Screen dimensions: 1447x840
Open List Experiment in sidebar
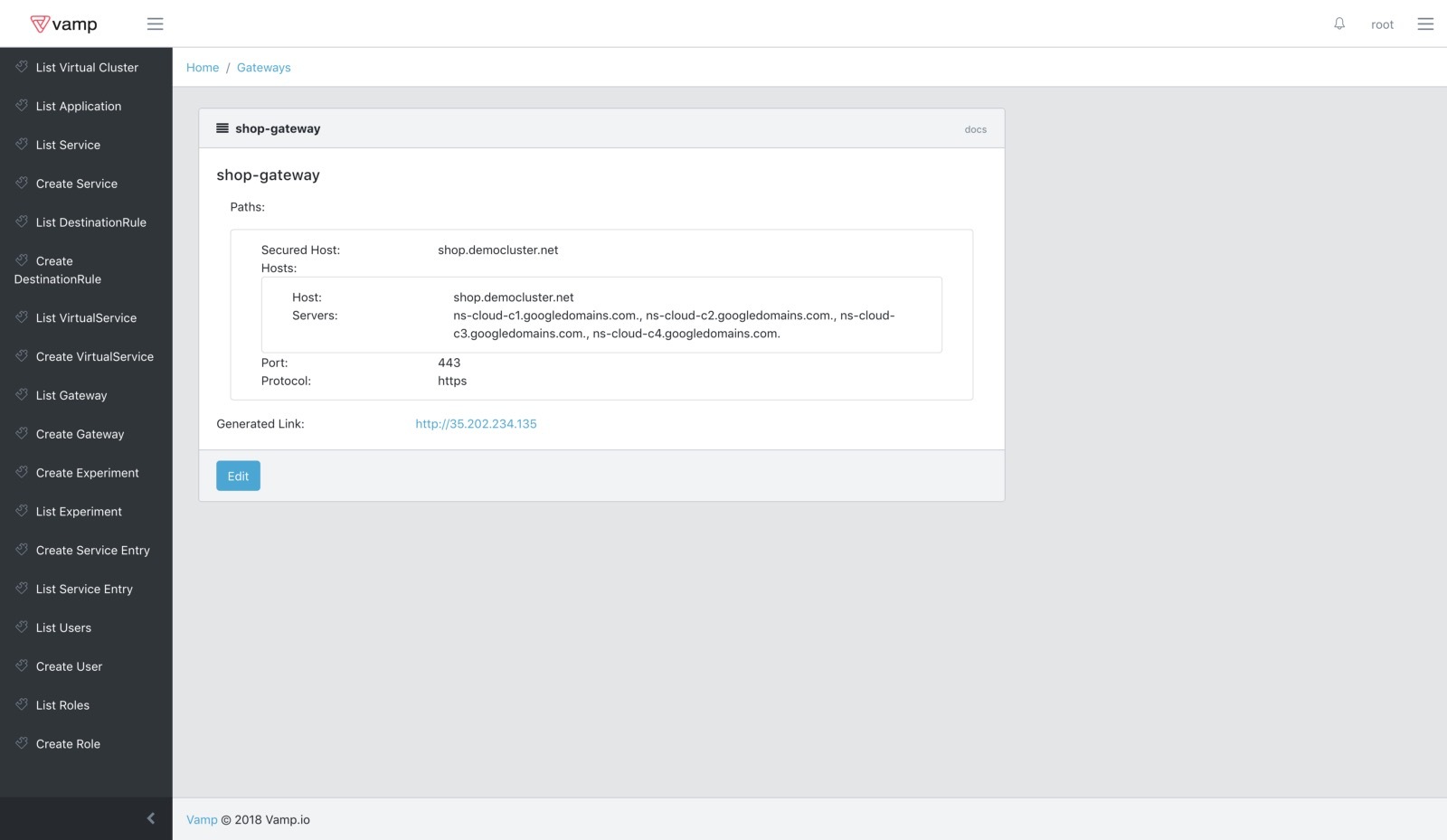(86, 512)
